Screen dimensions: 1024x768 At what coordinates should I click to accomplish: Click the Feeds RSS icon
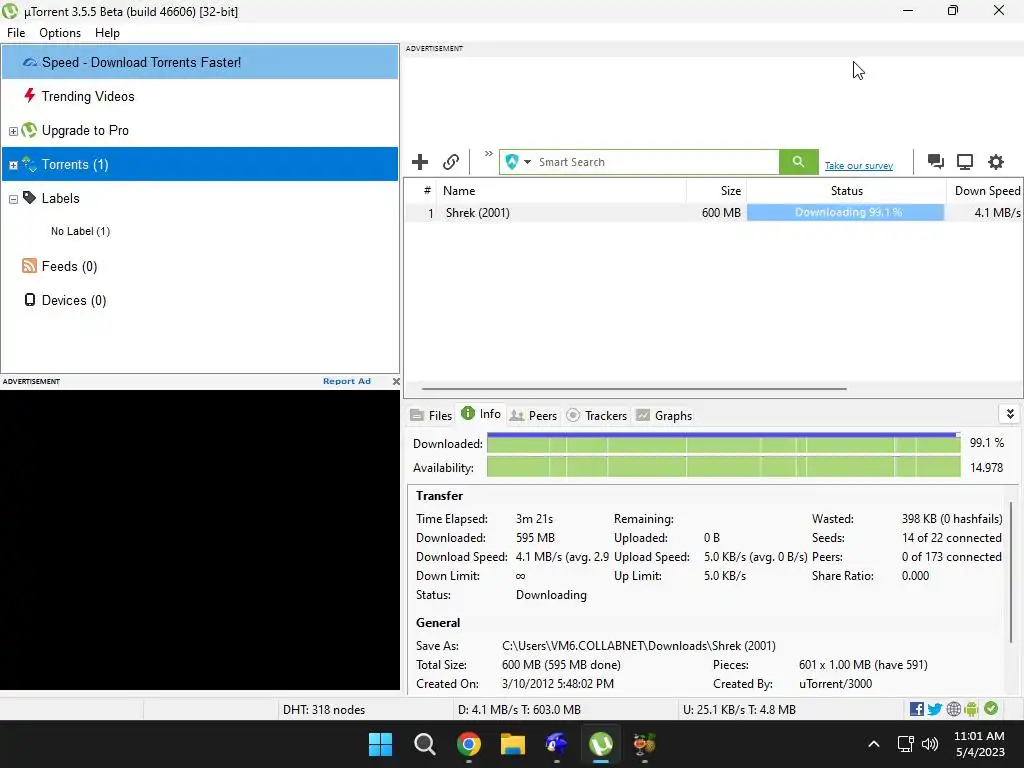[29, 265]
